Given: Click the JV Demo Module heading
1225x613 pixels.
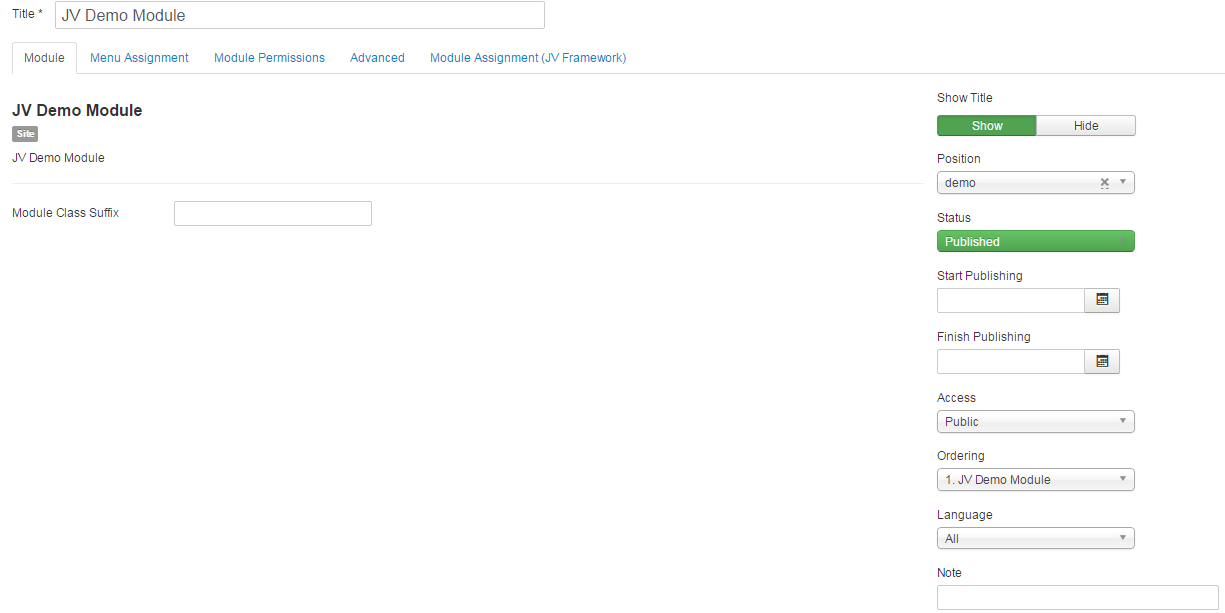Looking at the screenshot, I should click(x=77, y=111).
